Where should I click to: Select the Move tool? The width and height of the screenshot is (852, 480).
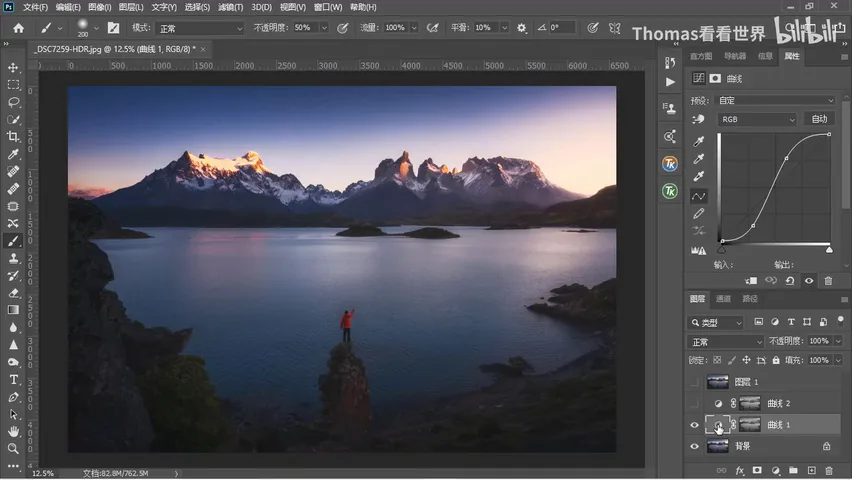(14, 67)
